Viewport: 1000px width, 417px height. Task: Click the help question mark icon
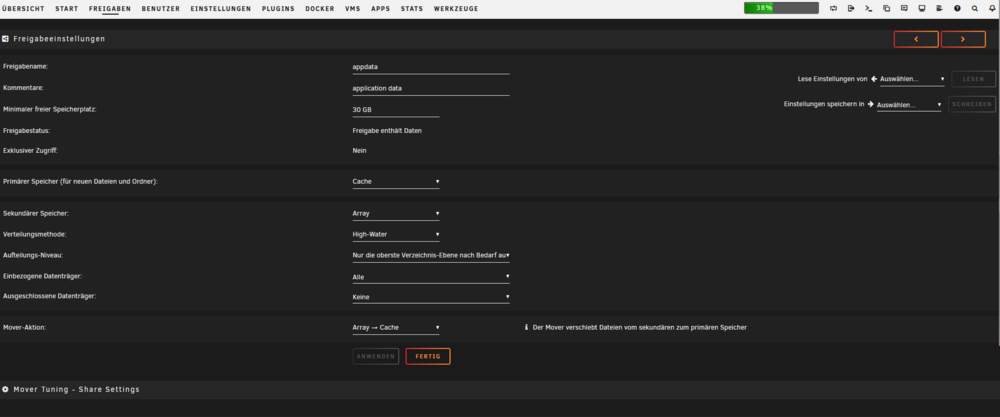pyautogui.click(x=957, y=8)
